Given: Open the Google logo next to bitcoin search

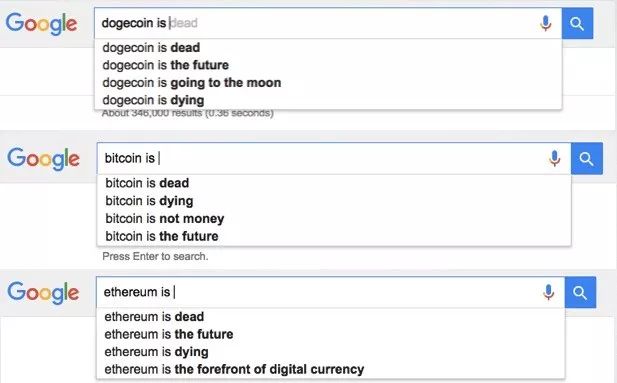Looking at the screenshot, I should [x=43, y=159].
